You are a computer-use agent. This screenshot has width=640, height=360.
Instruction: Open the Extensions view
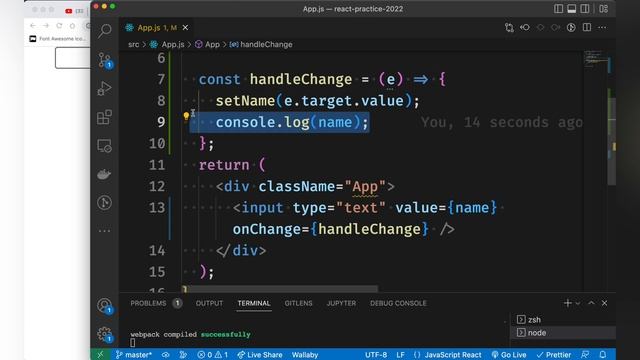click(104, 117)
